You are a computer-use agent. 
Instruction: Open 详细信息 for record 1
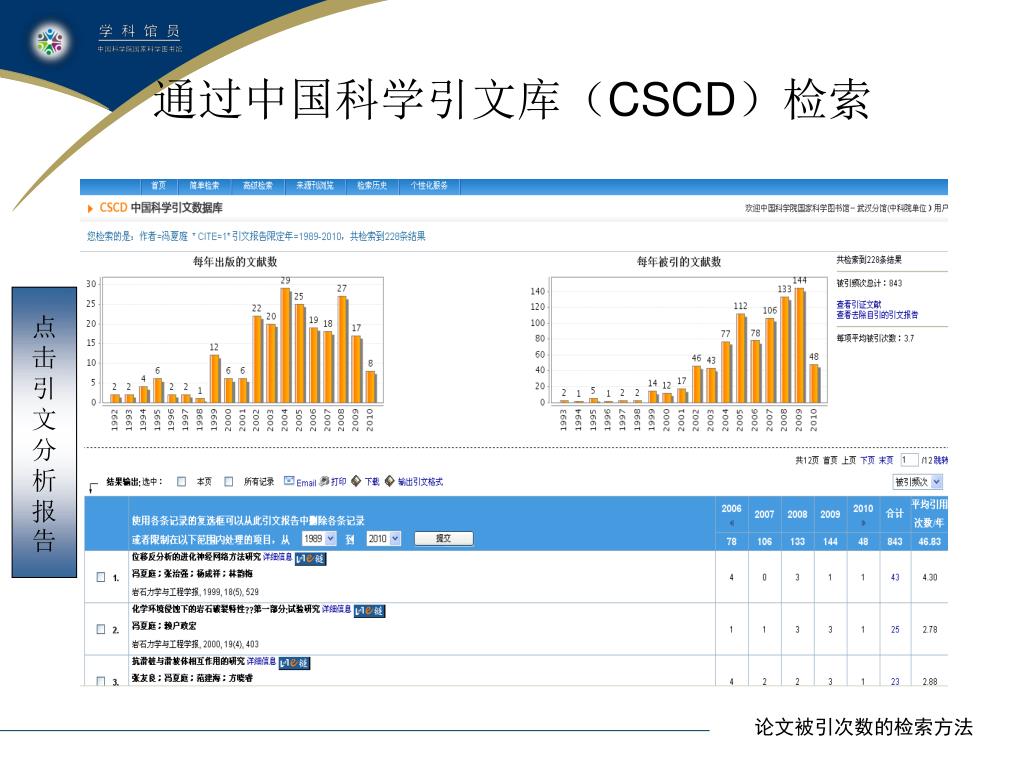[x=277, y=557]
